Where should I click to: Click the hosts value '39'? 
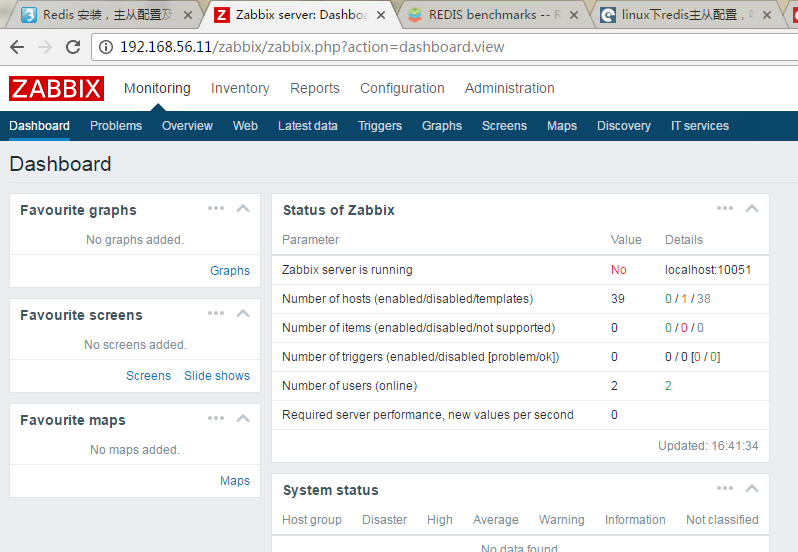click(x=618, y=299)
